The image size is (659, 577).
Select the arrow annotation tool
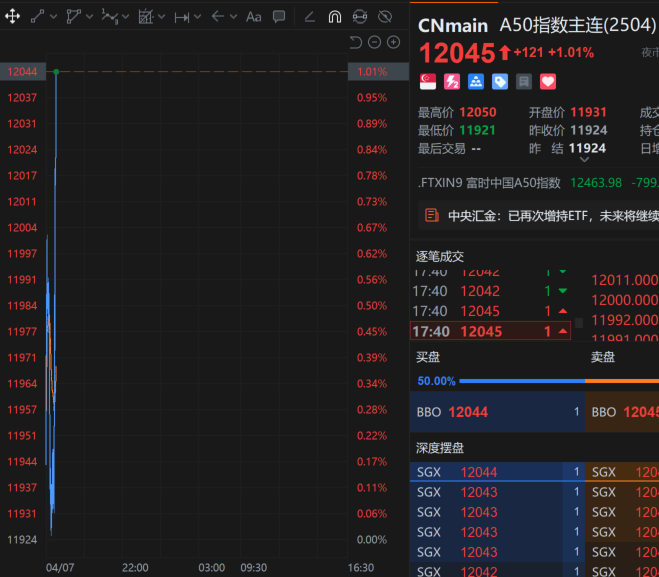[x=217, y=17]
